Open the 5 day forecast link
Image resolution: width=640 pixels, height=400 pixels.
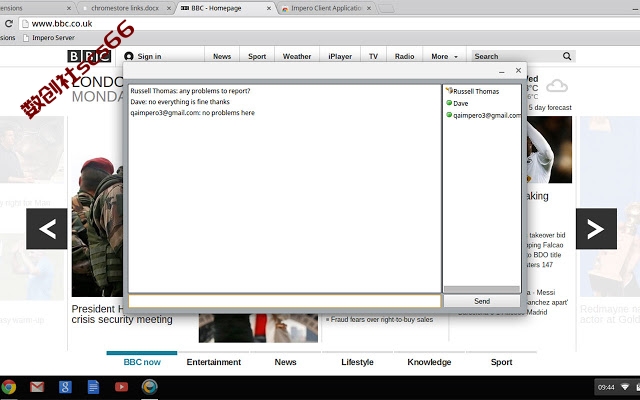click(550, 107)
